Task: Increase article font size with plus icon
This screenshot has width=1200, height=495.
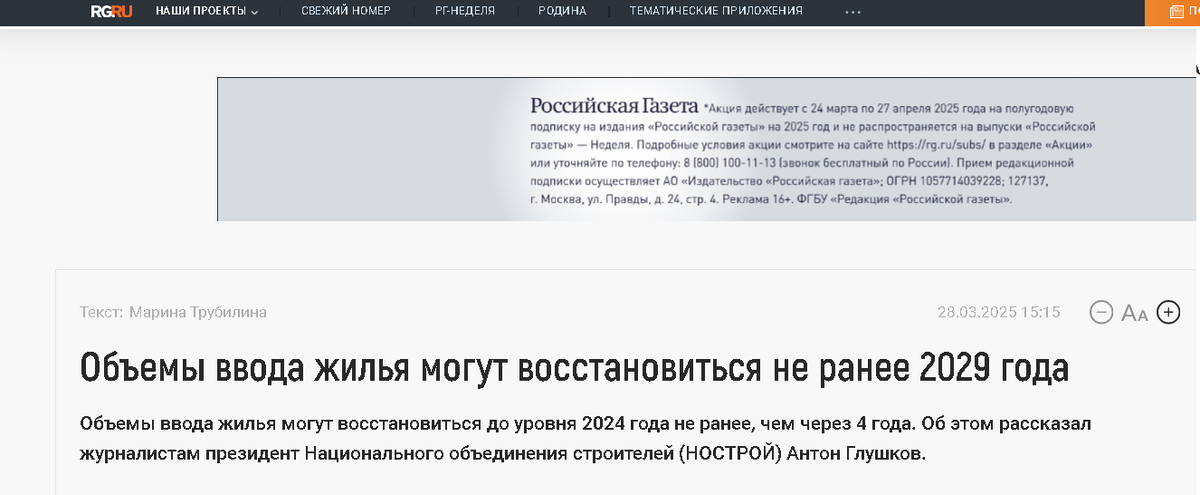Action: (x=1168, y=312)
